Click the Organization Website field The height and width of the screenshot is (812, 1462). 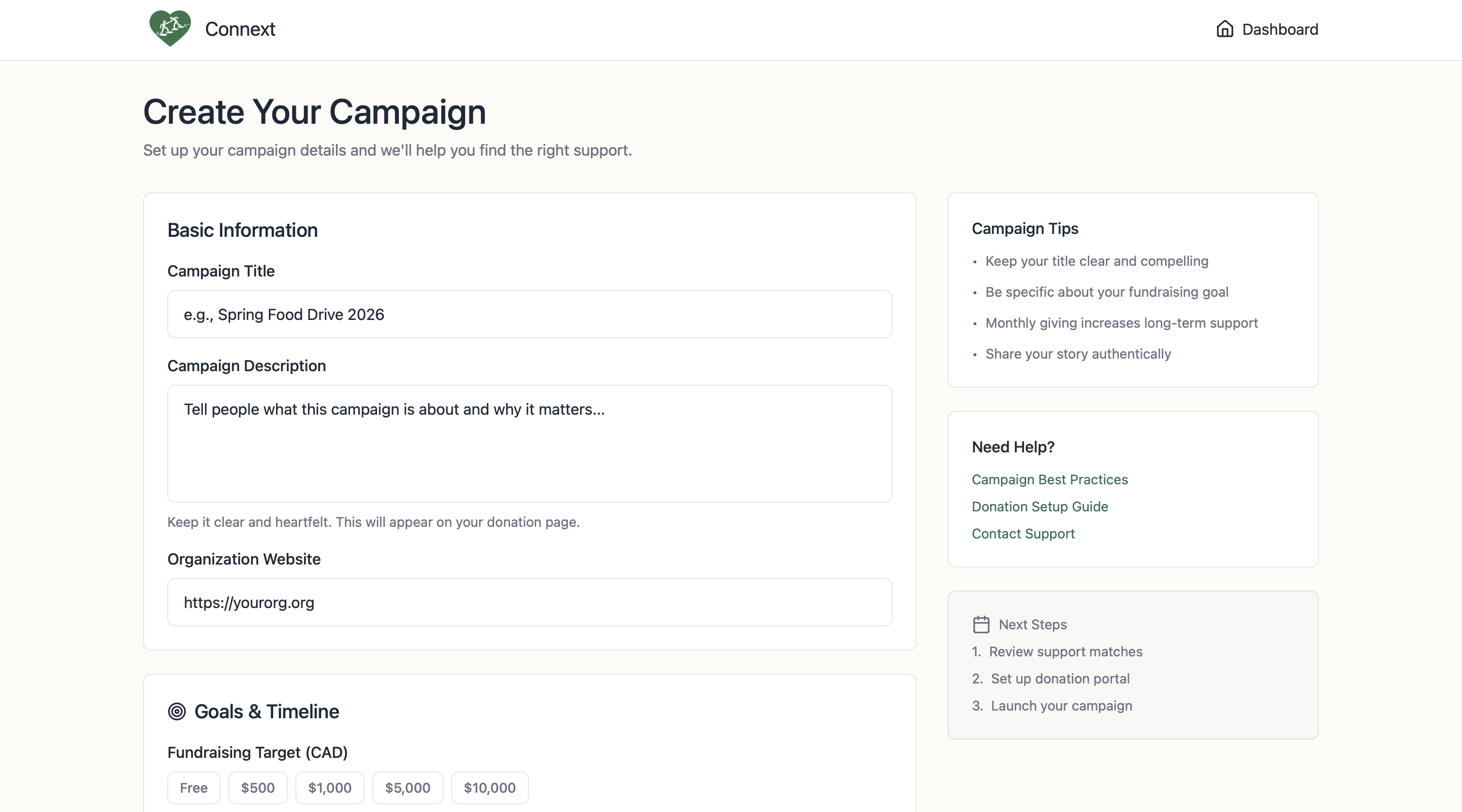(x=529, y=602)
